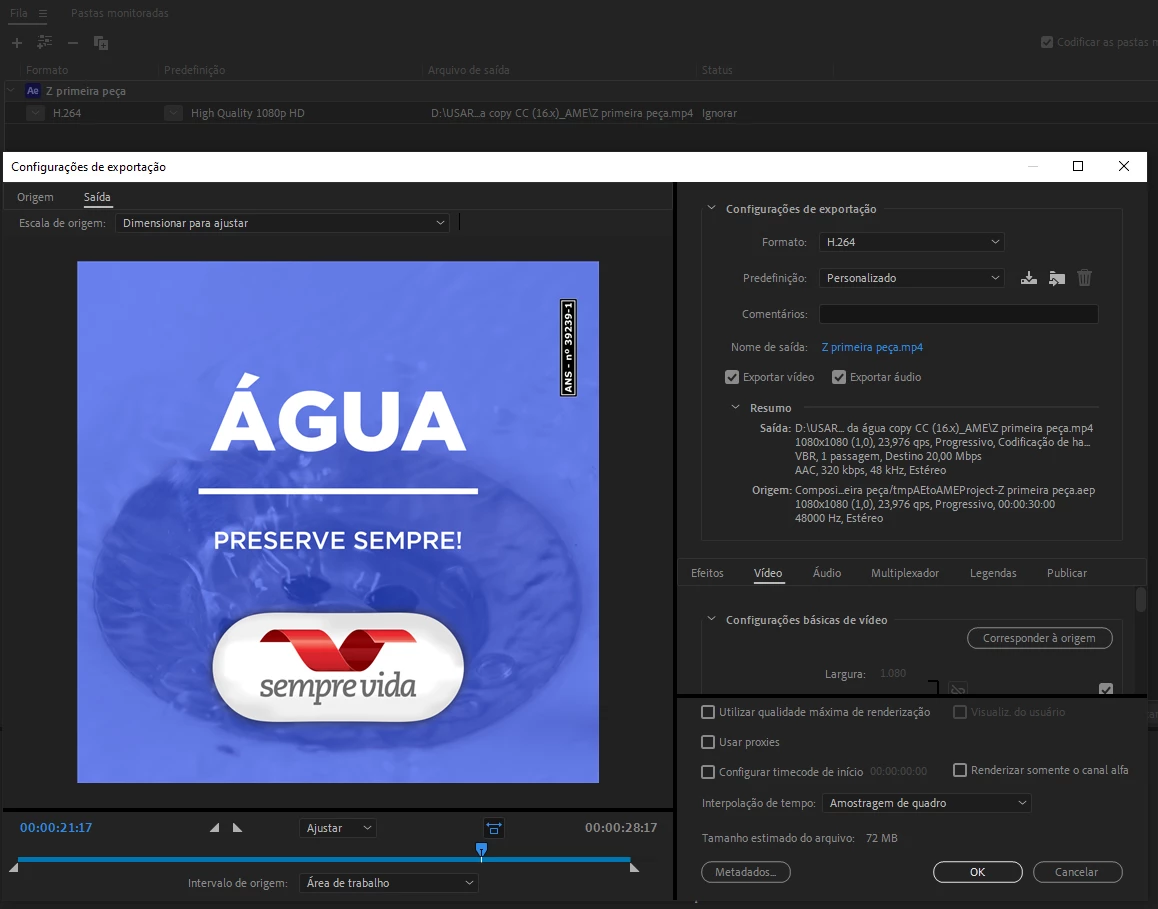Click the output file path in the queue

(x=562, y=113)
